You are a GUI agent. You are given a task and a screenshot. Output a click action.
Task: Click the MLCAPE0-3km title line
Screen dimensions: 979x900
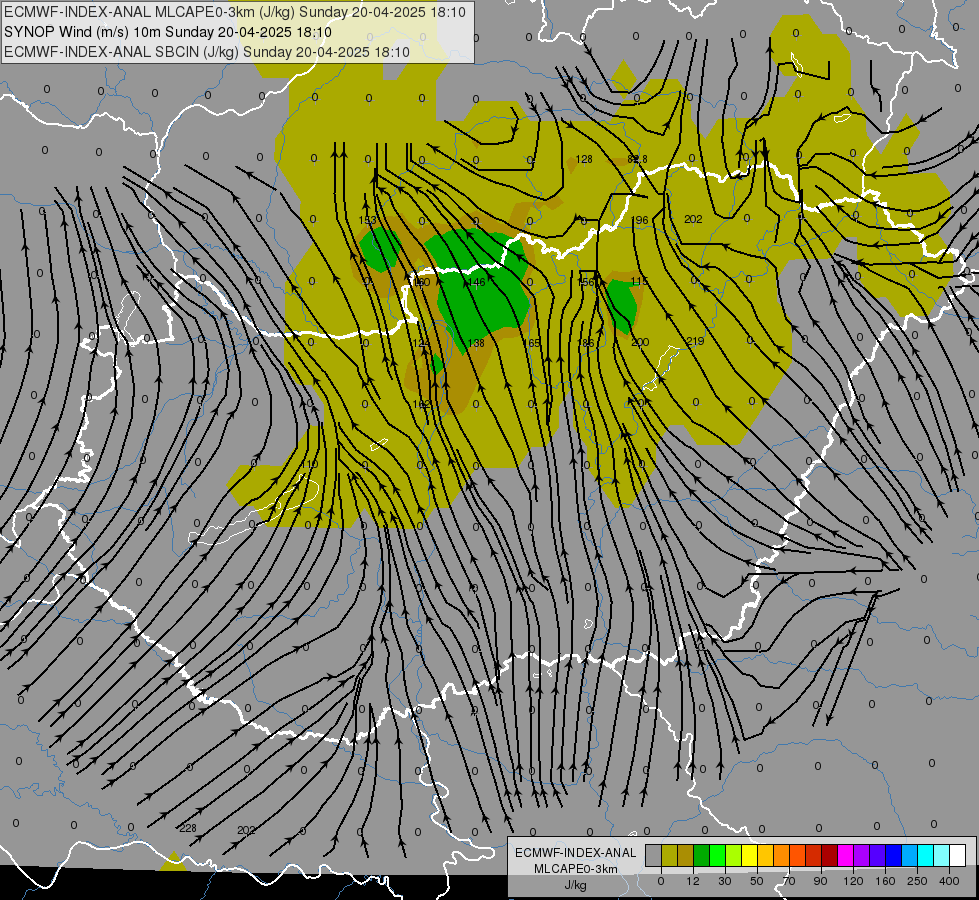(235, 12)
